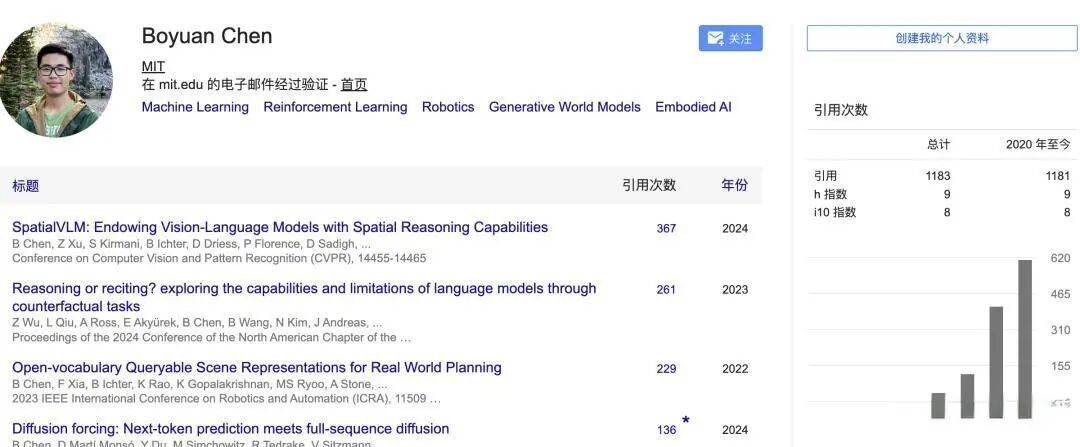The image size is (1080, 447).
Task: Sort publications by 标题 column header
Action: (x=26, y=186)
